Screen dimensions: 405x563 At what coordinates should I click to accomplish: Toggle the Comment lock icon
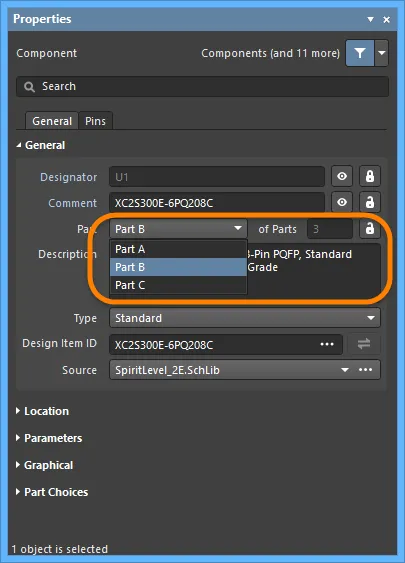tap(370, 202)
